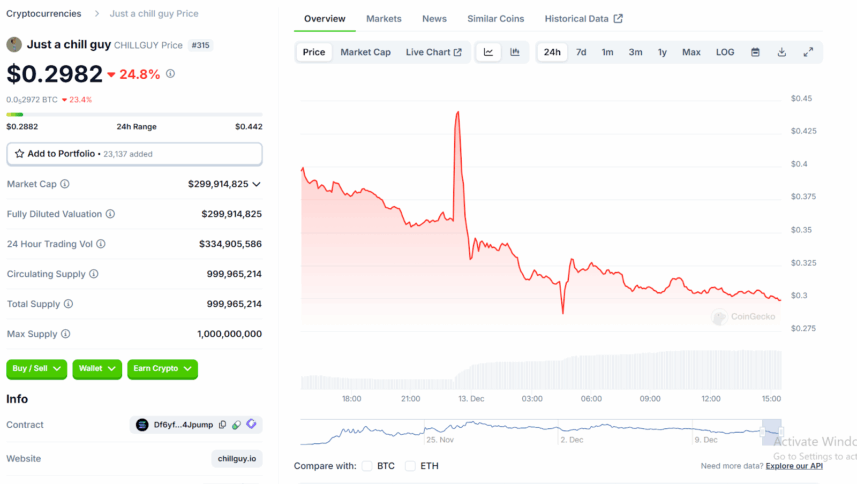Click the #315 rank badge
The image size is (857, 484).
[201, 45]
